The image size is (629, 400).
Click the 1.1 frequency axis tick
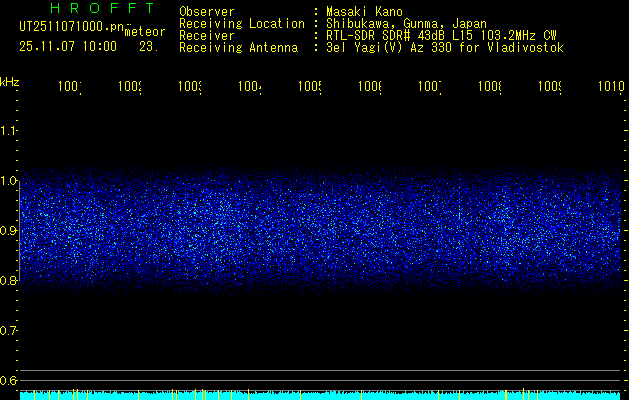(9, 130)
